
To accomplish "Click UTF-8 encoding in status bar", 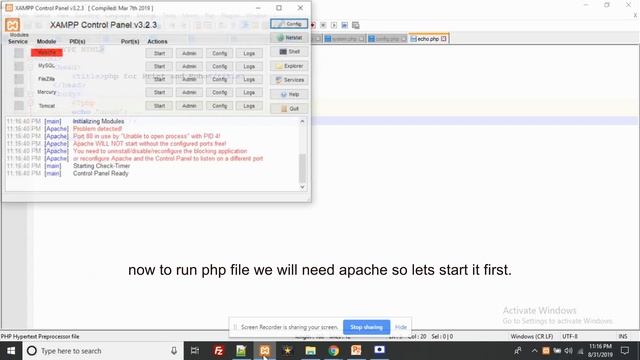I will [x=570, y=336].
